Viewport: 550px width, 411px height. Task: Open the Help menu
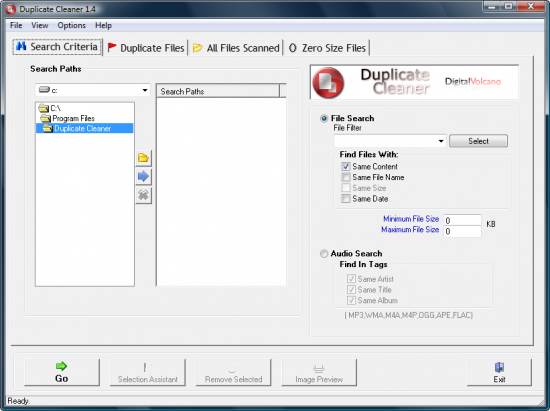point(103,25)
